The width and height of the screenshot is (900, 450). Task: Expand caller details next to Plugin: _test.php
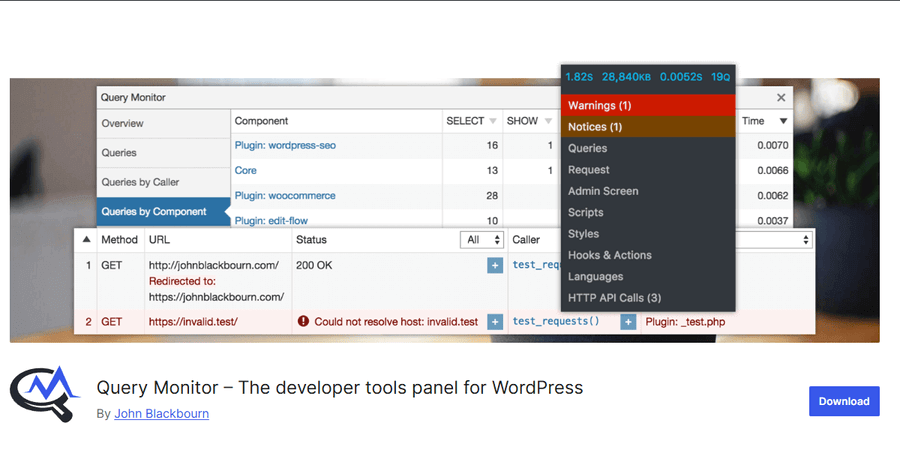(x=628, y=322)
